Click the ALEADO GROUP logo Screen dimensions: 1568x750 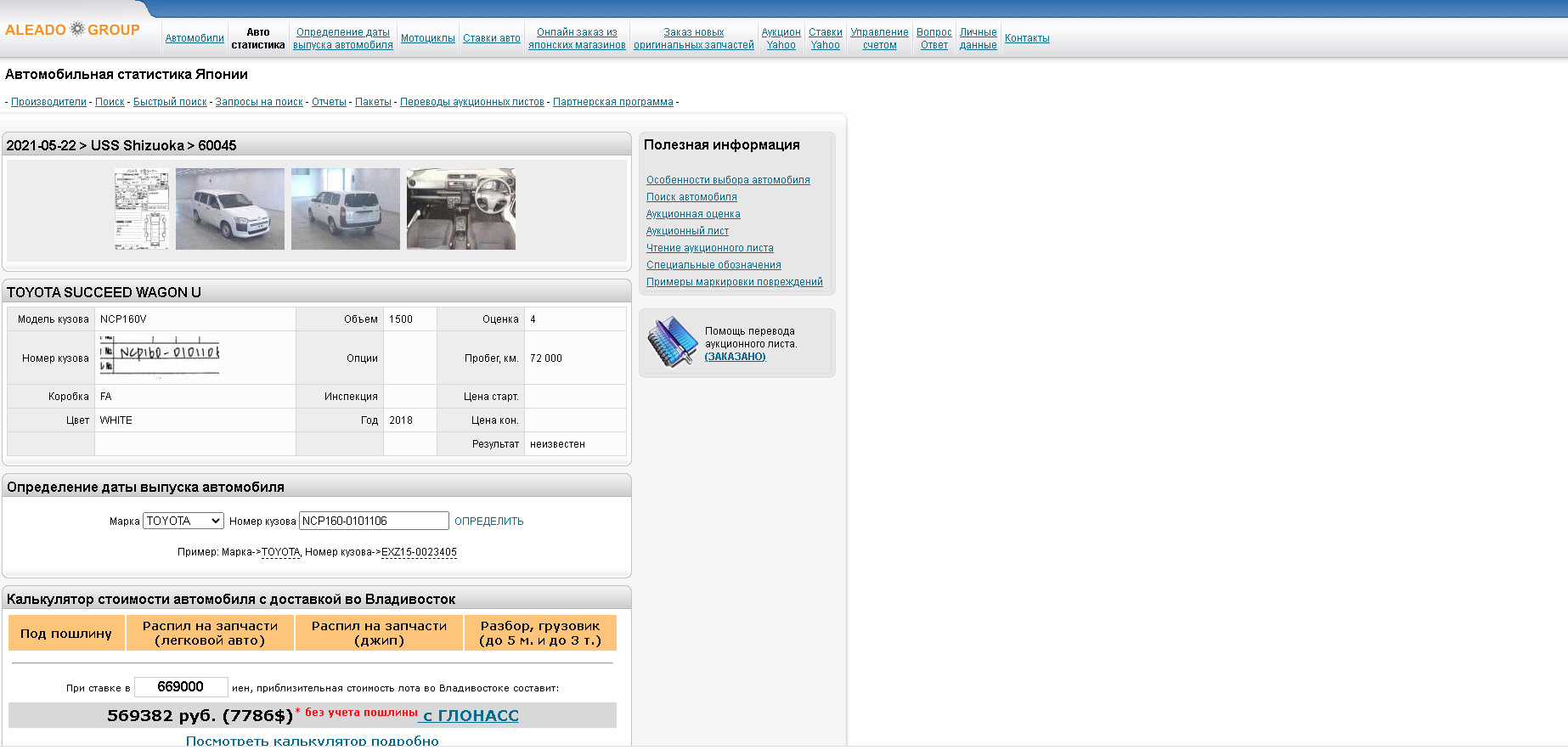(72, 30)
